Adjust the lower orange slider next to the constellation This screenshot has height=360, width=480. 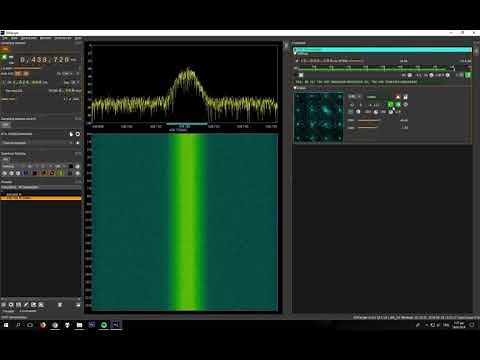[367, 127]
